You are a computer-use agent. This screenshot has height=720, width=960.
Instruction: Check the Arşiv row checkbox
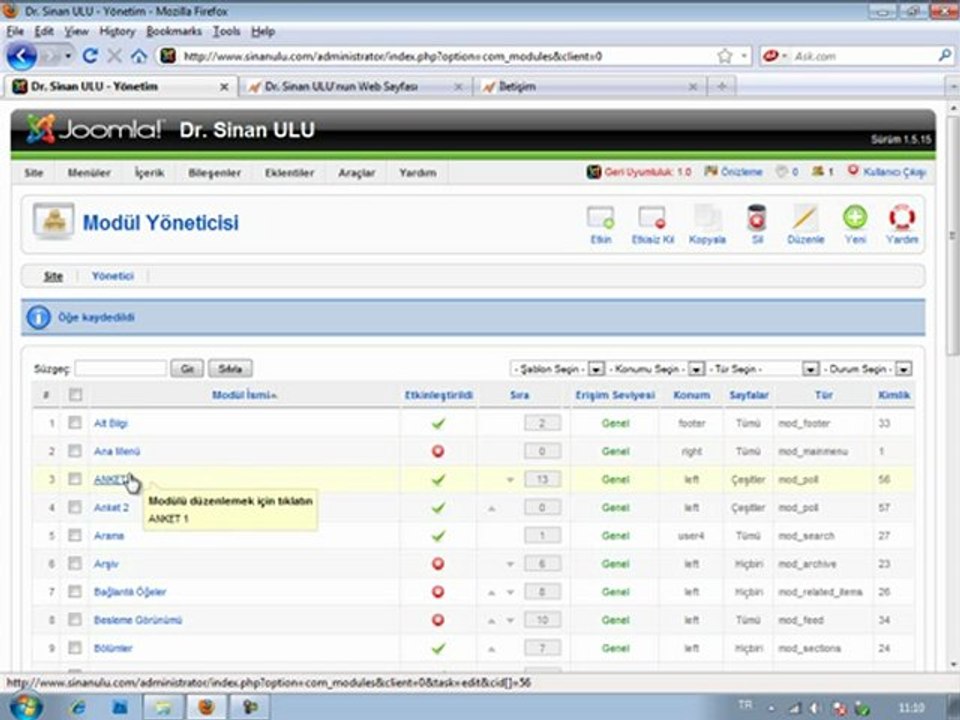[x=75, y=563]
